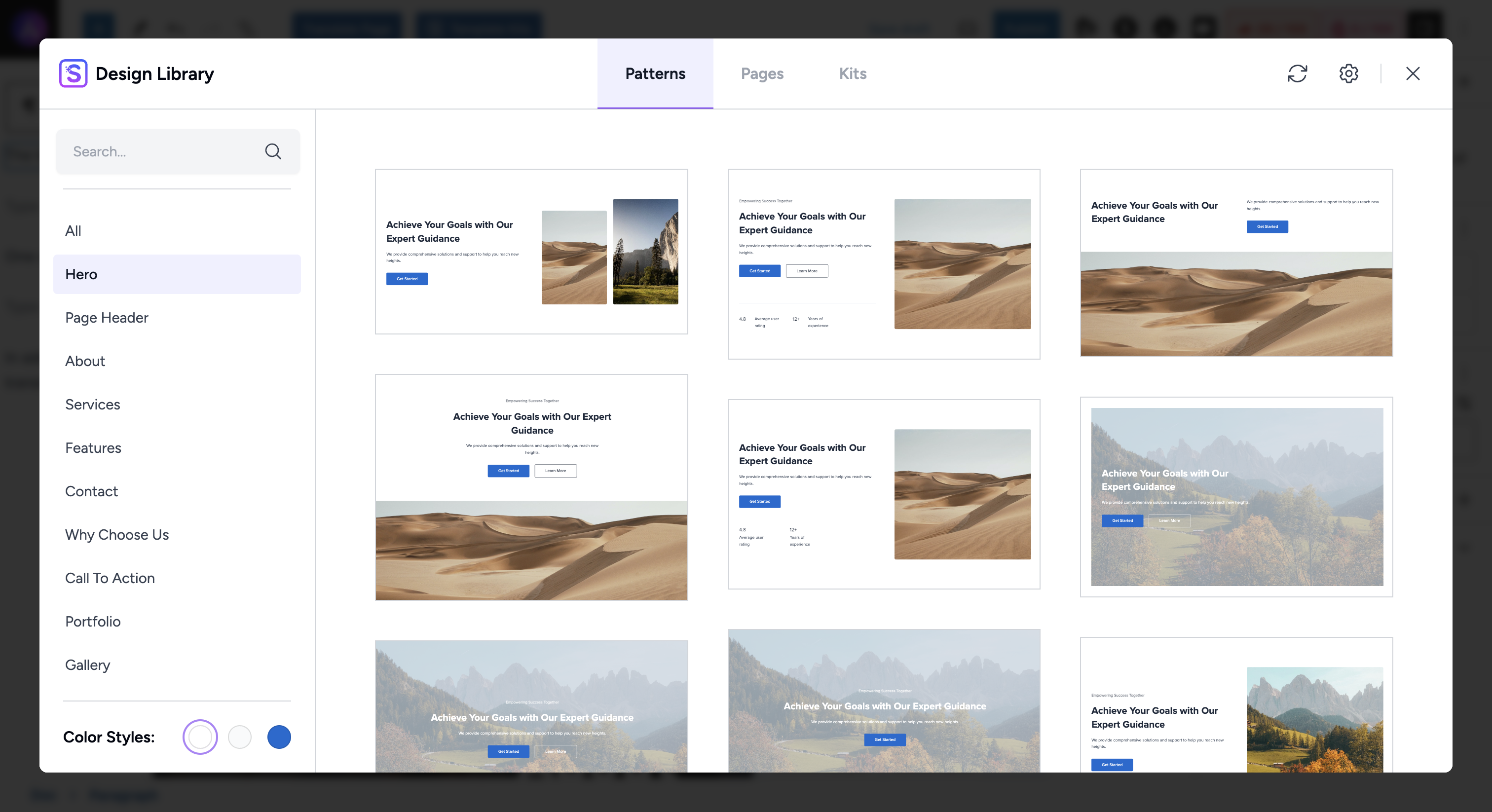Open the settings gear icon
1492x812 pixels.
[x=1349, y=73]
